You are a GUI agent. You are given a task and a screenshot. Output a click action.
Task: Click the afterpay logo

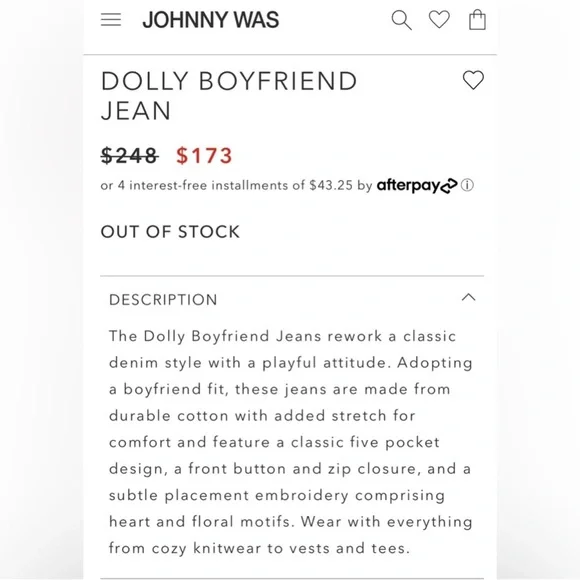(417, 185)
